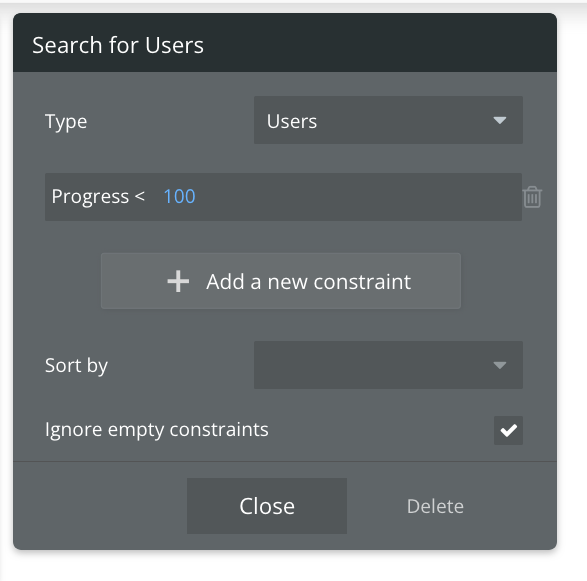The image size is (587, 581).
Task: Select the Progress field name in constraint
Action: (90, 197)
